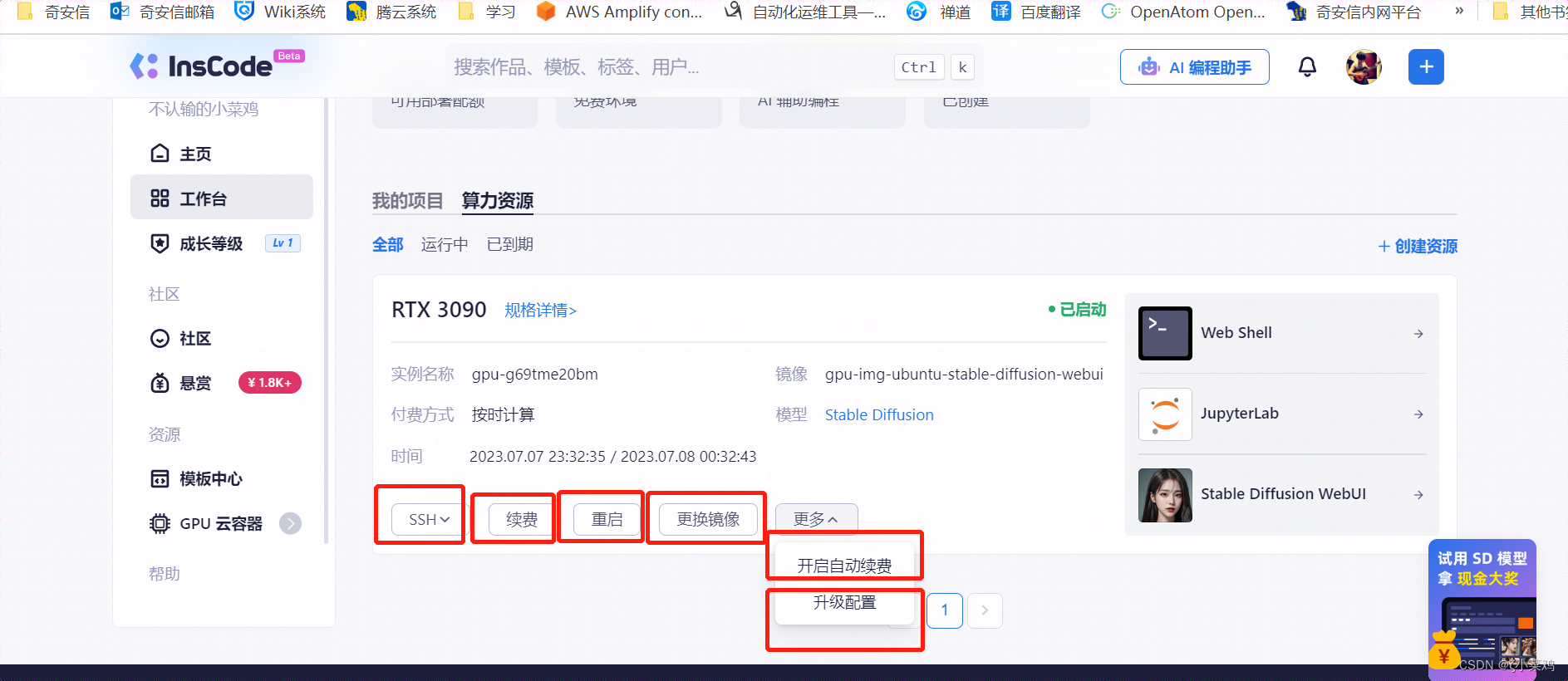The image size is (1568, 681).
Task: Filter resources by 已到期
Action: pos(510,244)
